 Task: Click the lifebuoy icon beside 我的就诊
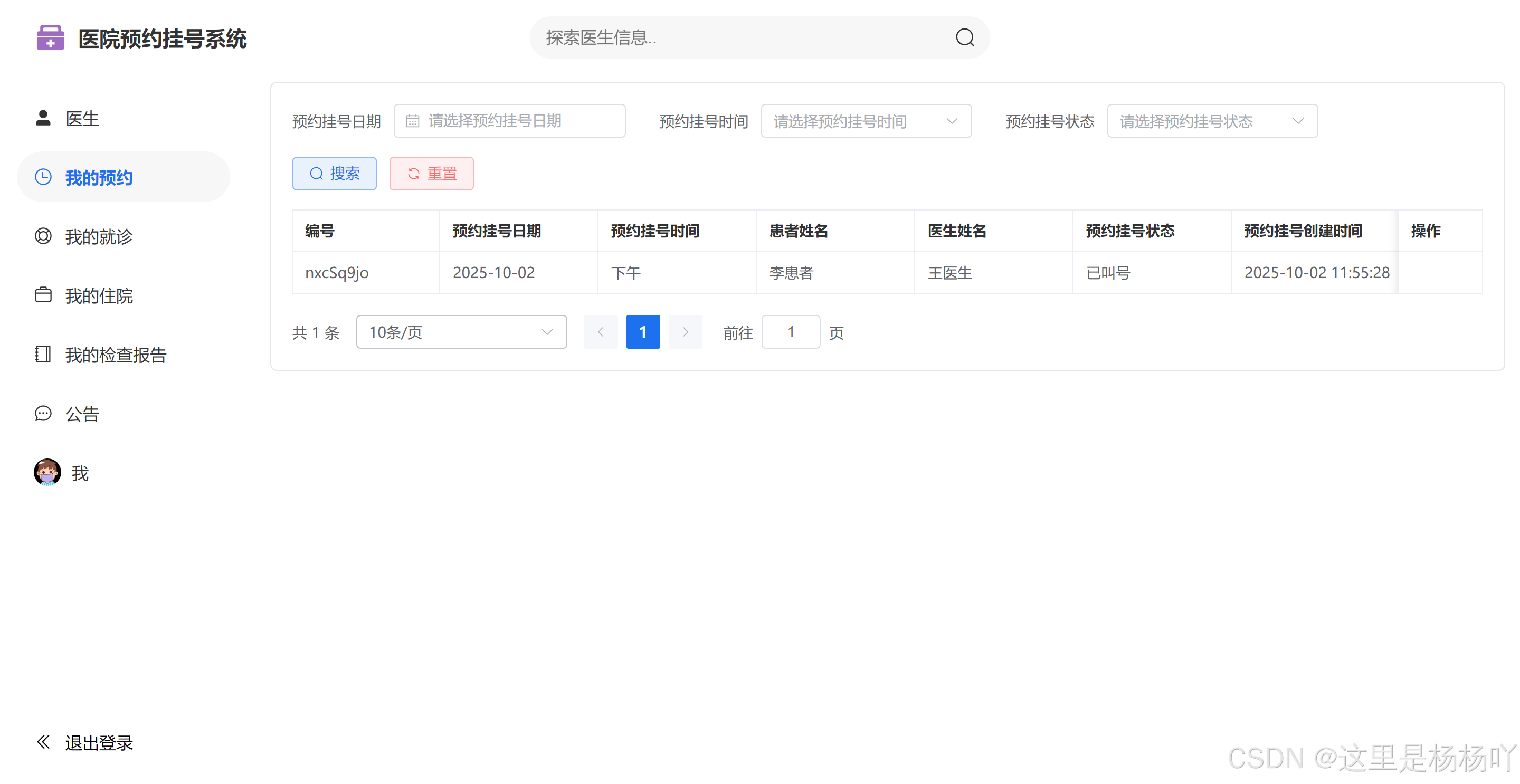coord(43,236)
